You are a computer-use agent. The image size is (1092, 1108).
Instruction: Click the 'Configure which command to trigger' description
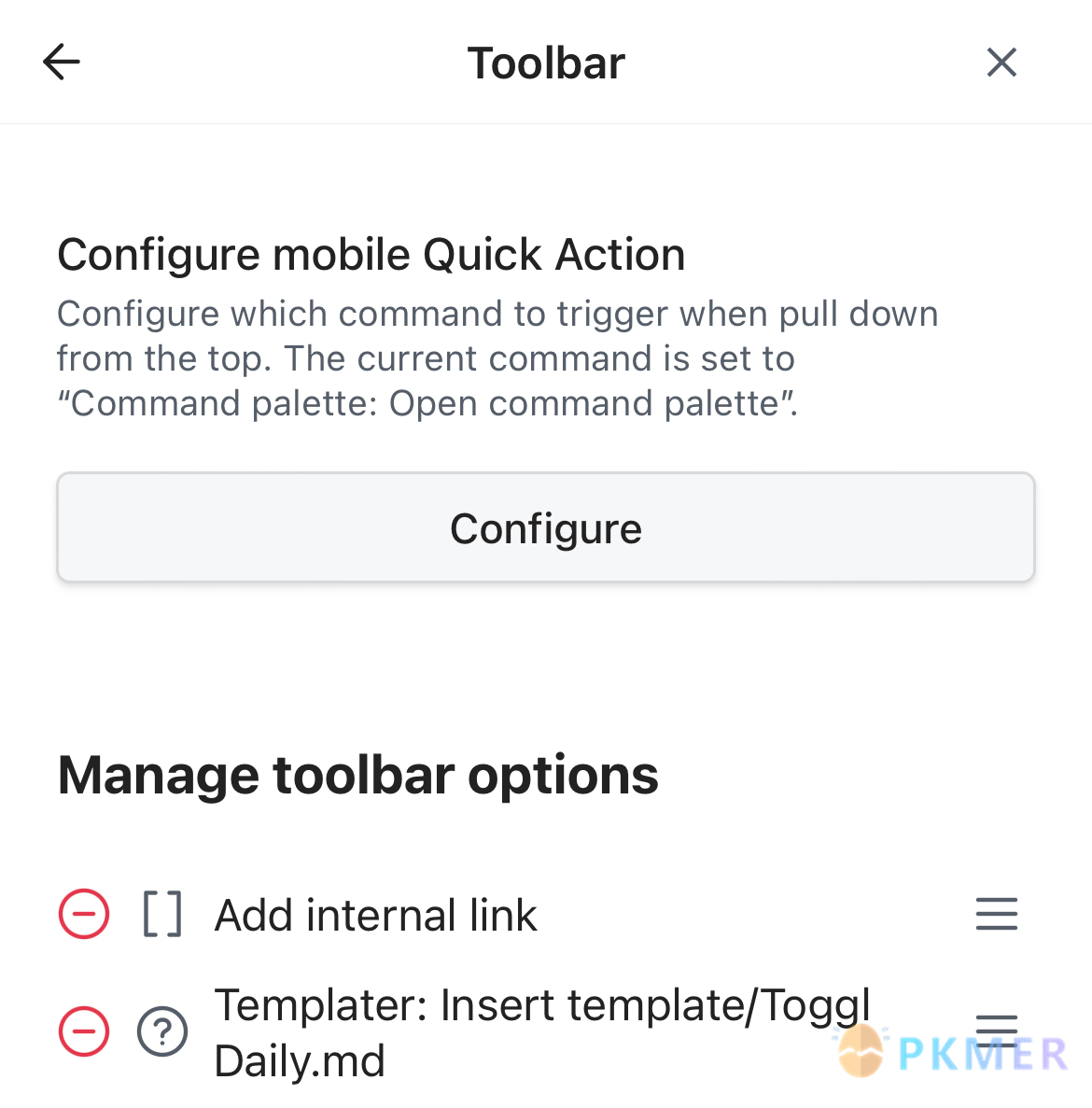coord(497,358)
